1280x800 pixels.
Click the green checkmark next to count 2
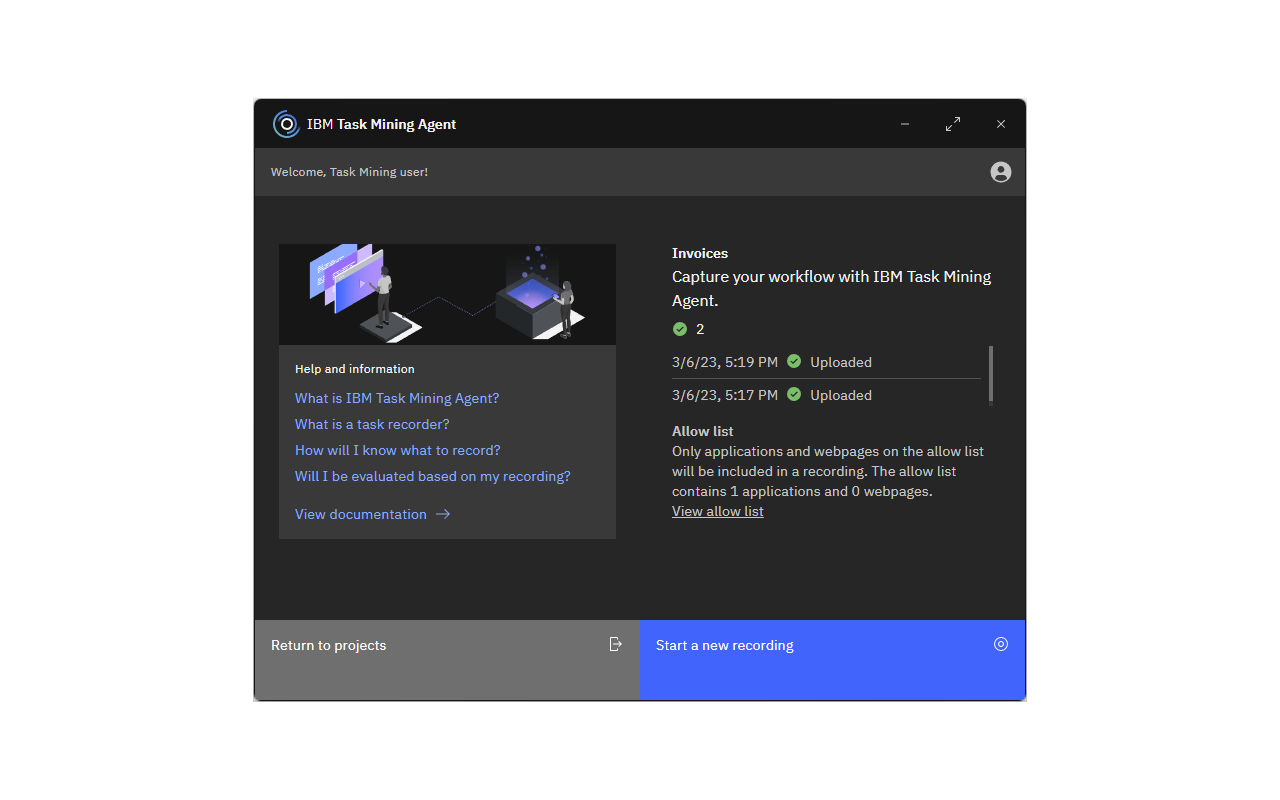[x=680, y=329]
